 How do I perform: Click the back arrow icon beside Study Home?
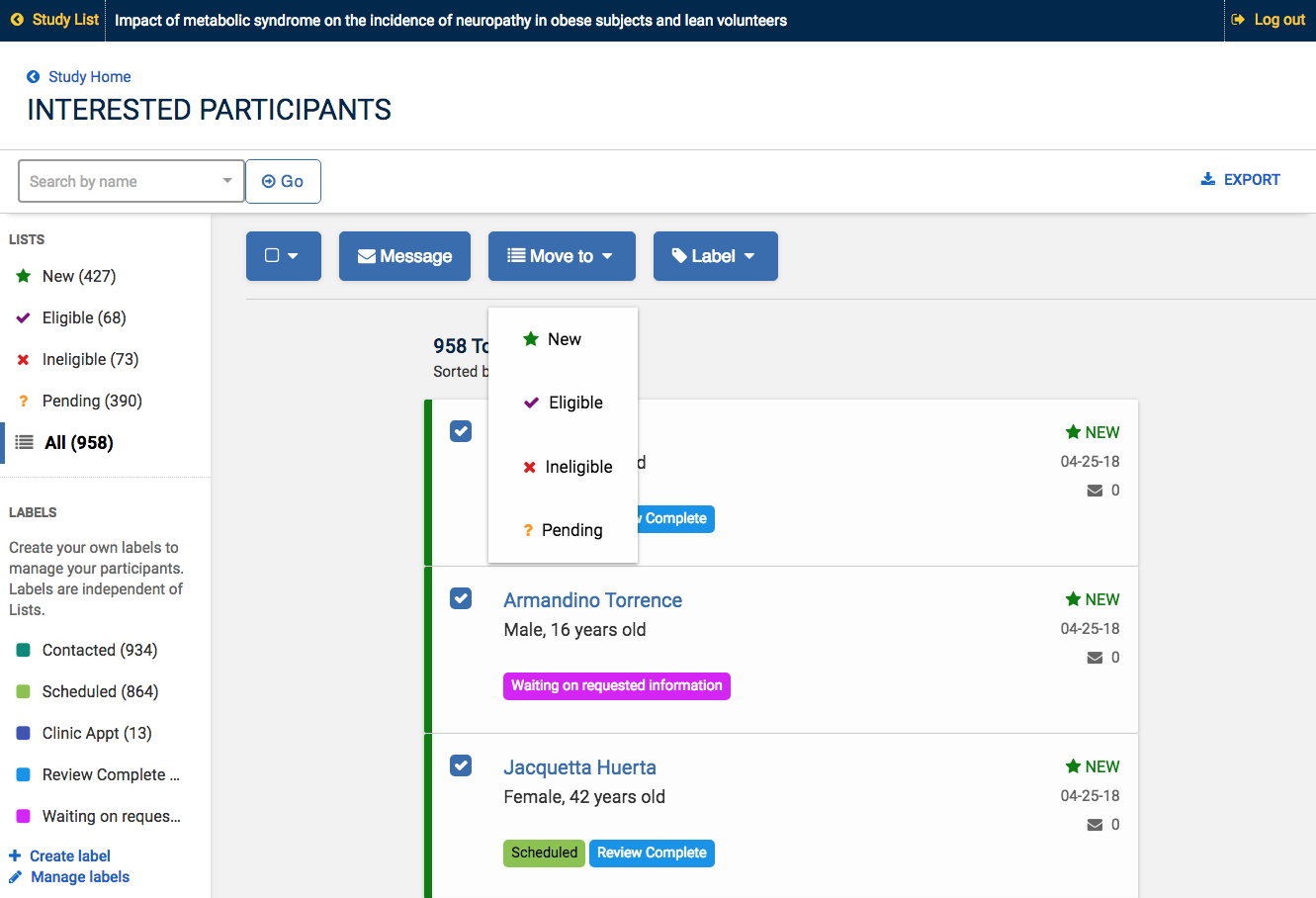pos(33,77)
